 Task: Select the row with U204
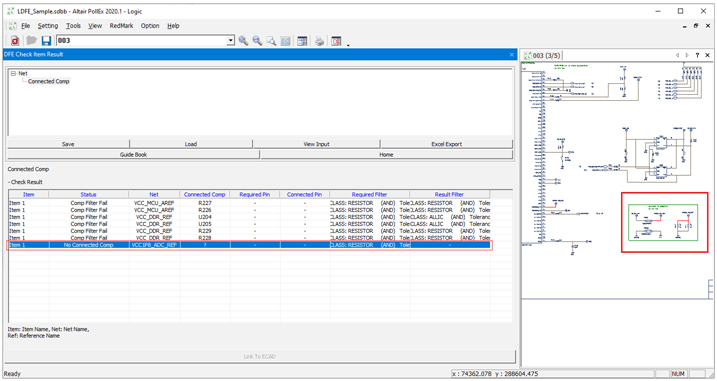(x=249, y=217)
